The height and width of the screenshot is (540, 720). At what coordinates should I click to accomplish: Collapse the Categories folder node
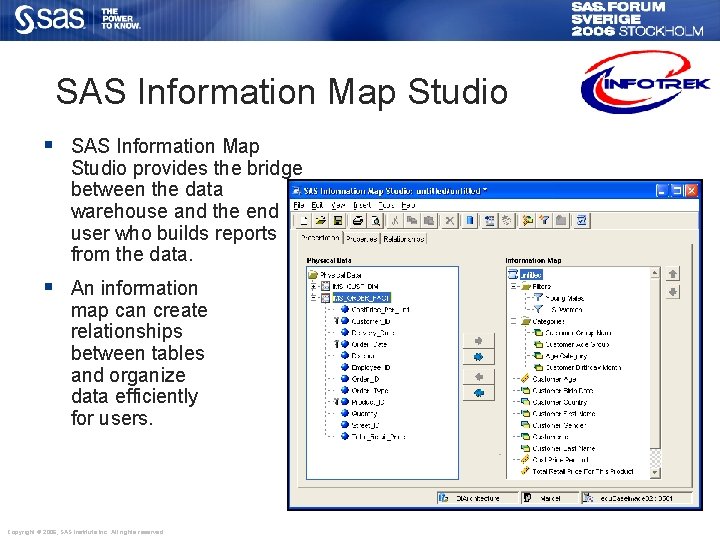point(514,321)
